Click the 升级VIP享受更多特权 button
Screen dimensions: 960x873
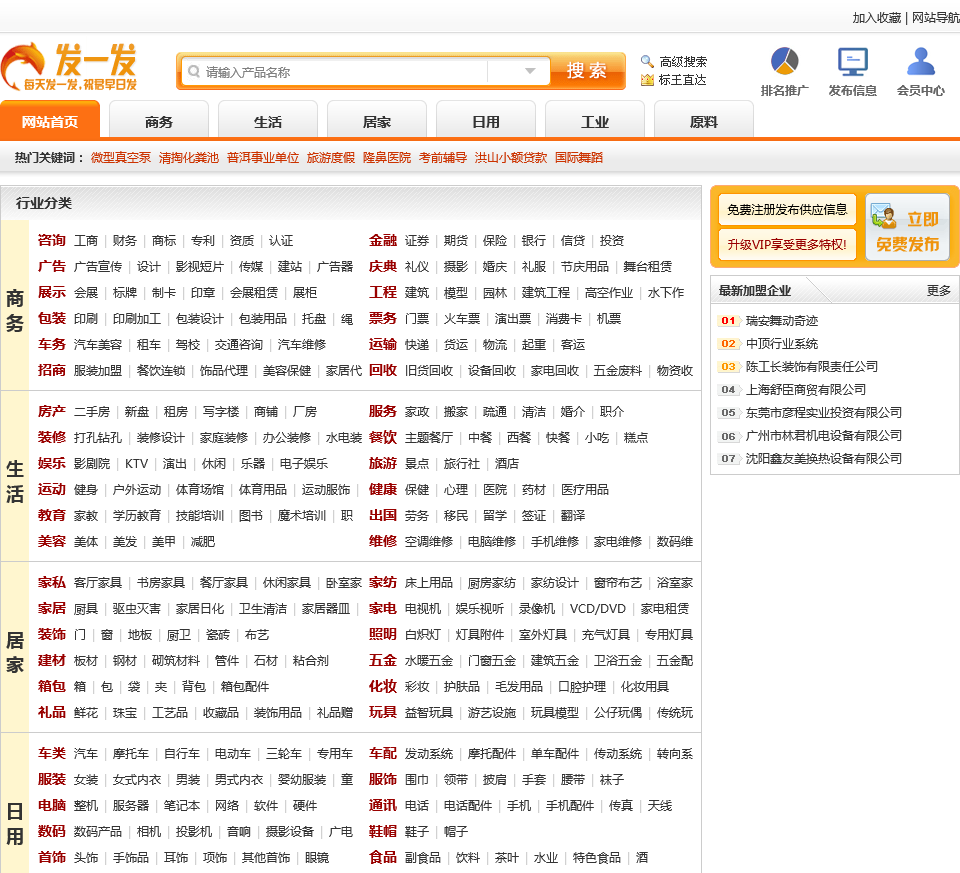[x=787, y=244]
